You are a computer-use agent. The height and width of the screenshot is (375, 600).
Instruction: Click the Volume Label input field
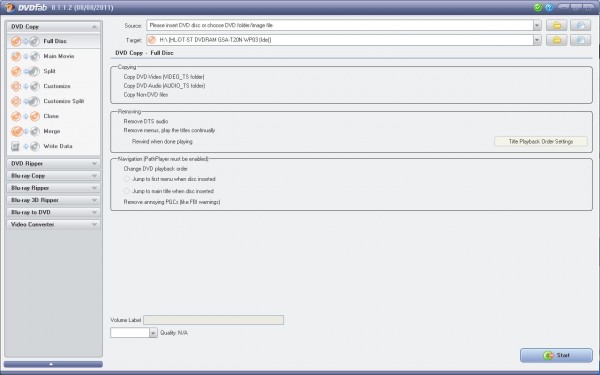214,320
